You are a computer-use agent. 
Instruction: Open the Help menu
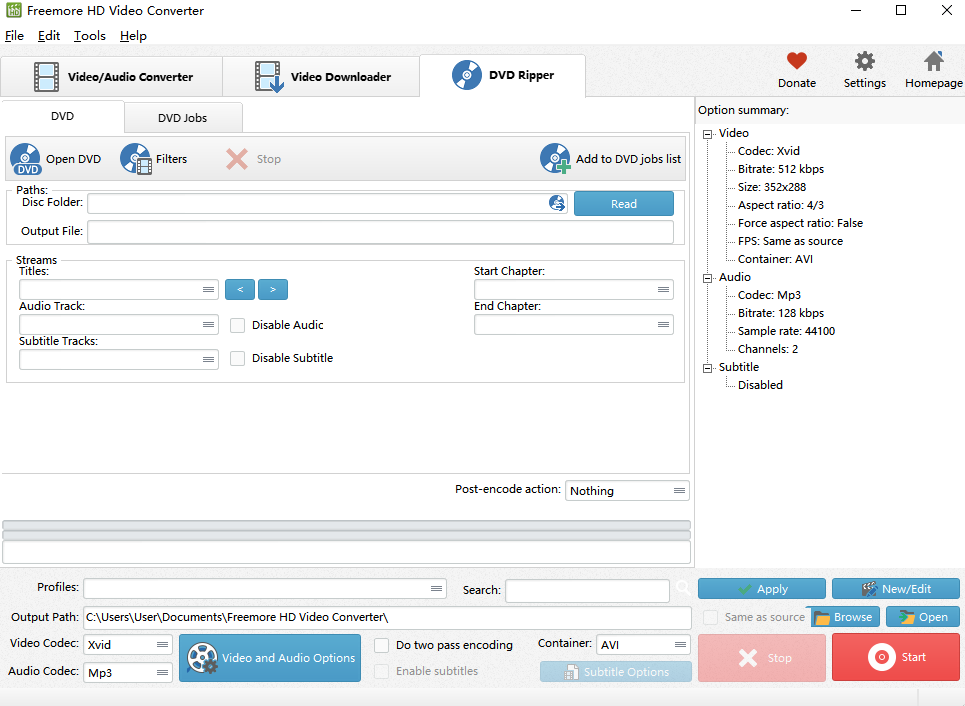133,36
